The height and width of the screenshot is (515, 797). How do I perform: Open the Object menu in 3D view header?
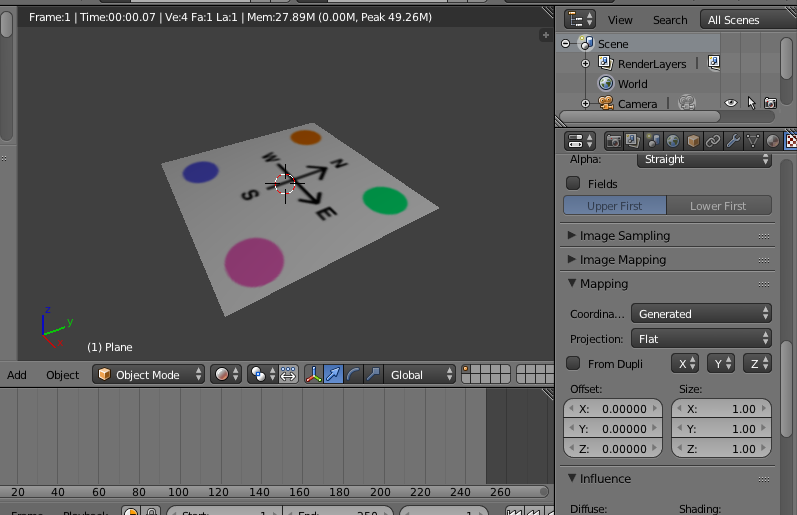click(63, 375)
